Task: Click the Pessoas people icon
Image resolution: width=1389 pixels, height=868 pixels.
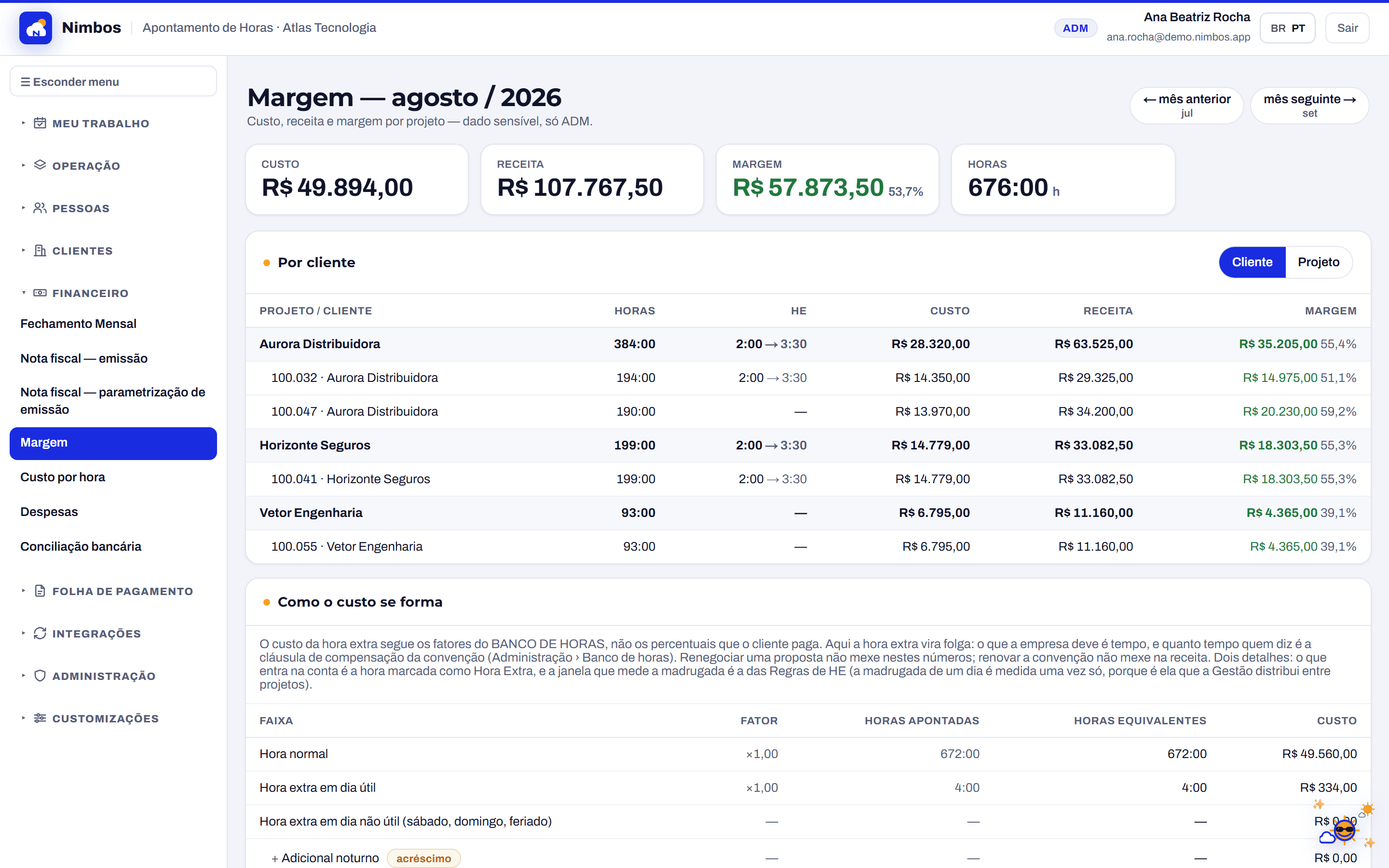Action: 40,208
